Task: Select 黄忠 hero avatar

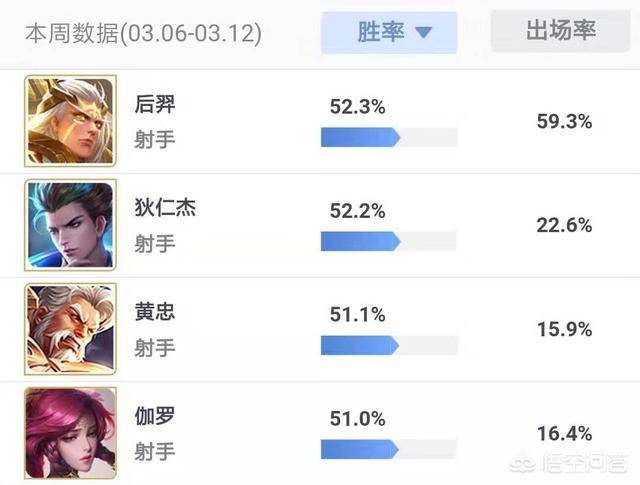Action: [69, 329]
